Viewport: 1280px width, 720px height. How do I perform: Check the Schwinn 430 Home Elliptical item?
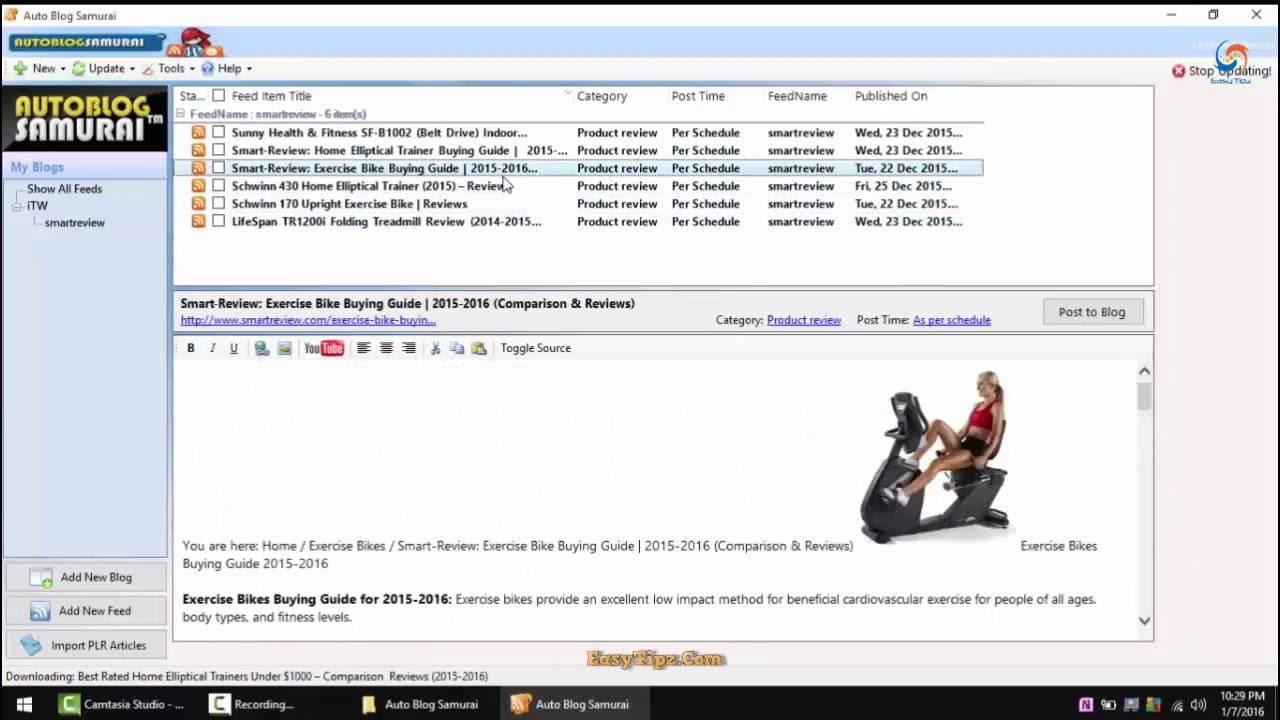pyautogui.click(x=218, y=186)
